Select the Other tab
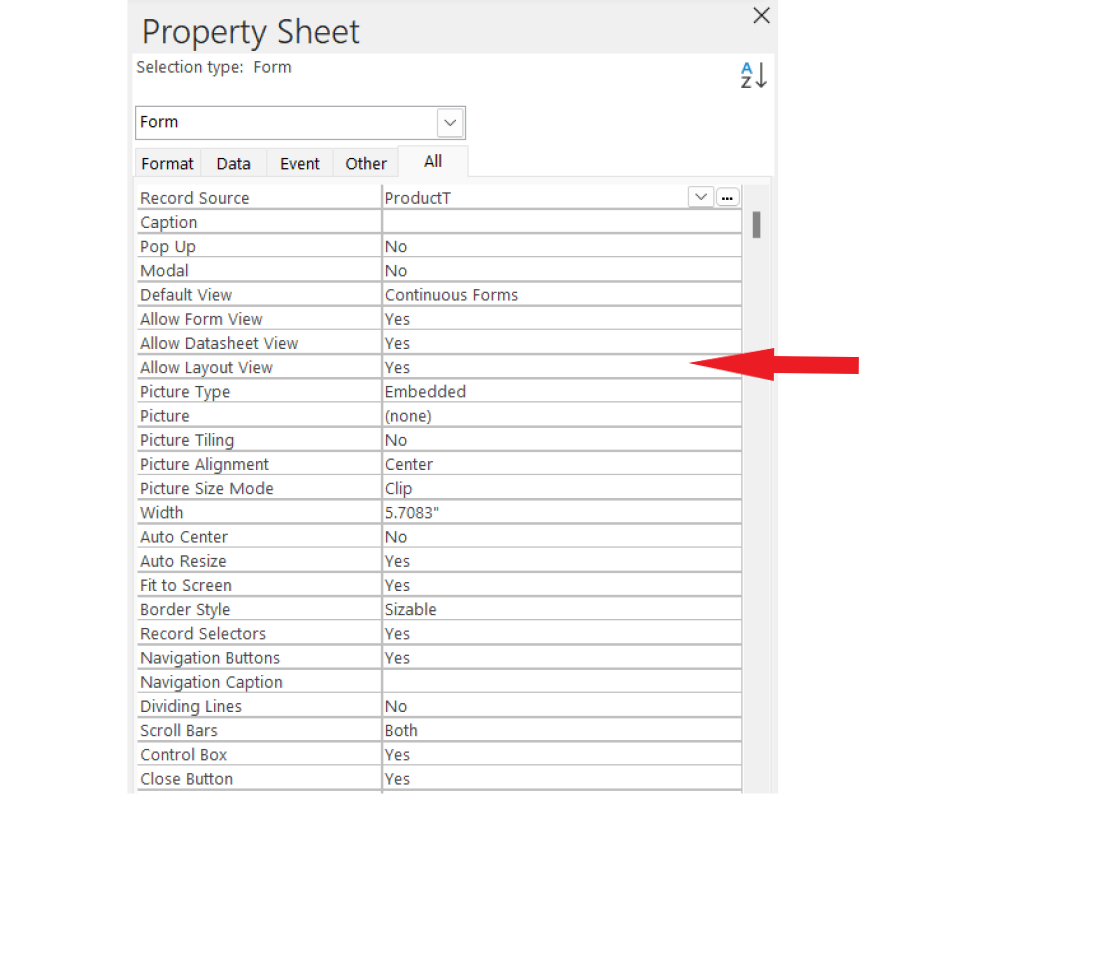This screenshot has width=1103, height=968. (x=366, y=164)
